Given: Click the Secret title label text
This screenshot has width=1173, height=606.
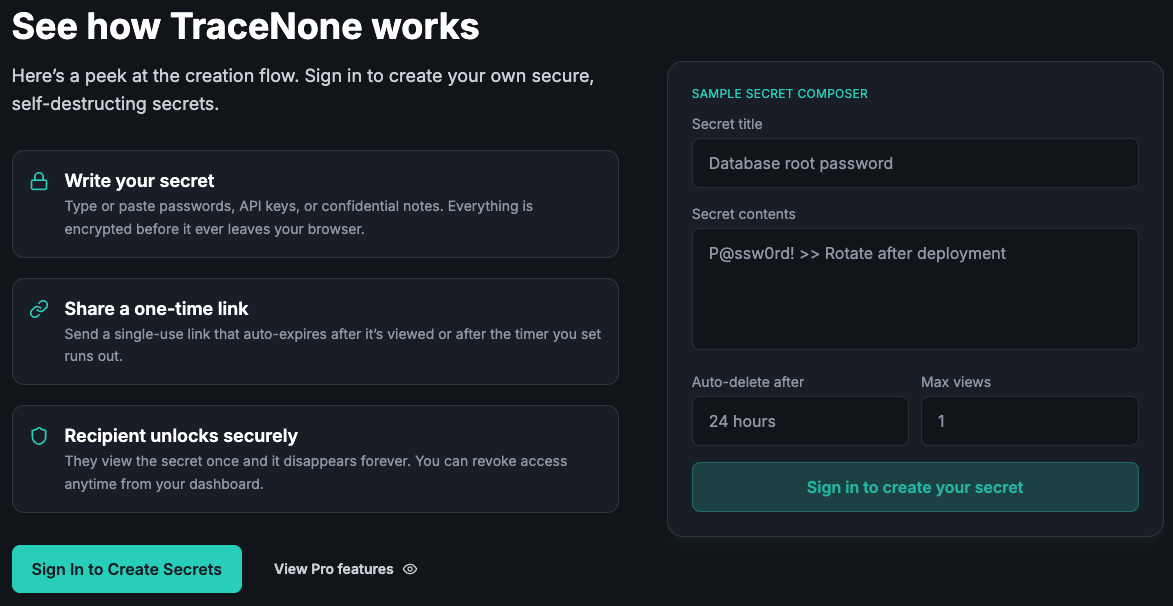Looking at the screenshot, I should click(727, 124).
